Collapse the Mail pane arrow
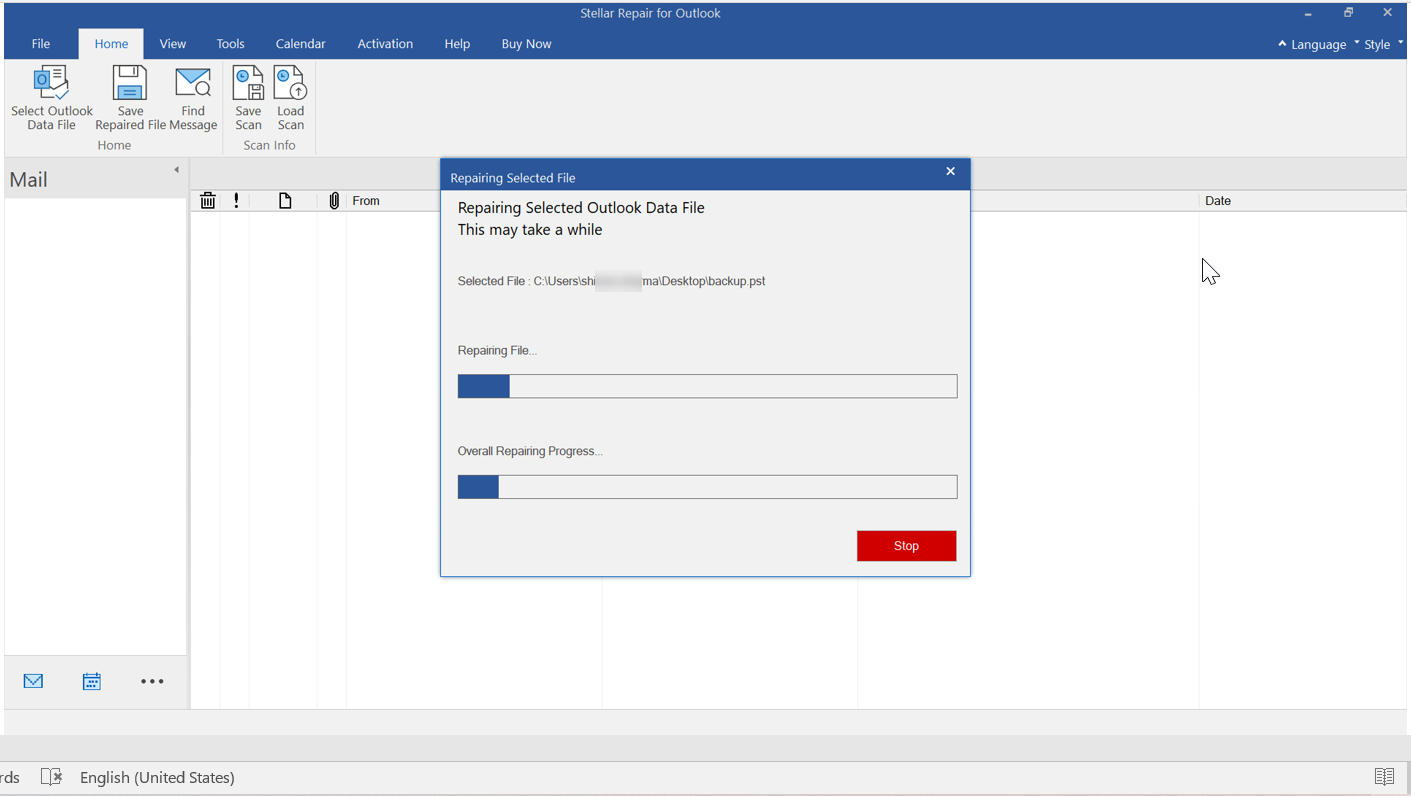 coord(176,170)
